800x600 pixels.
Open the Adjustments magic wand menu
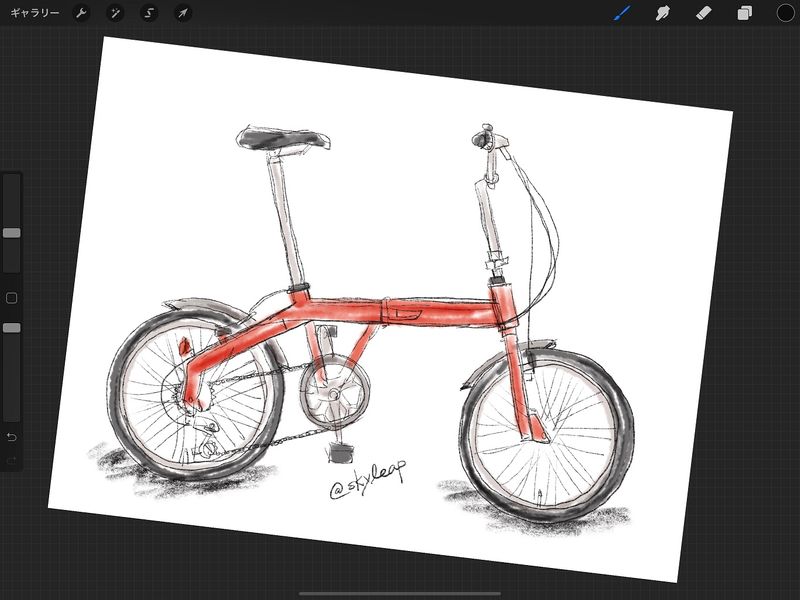(115, 14)
